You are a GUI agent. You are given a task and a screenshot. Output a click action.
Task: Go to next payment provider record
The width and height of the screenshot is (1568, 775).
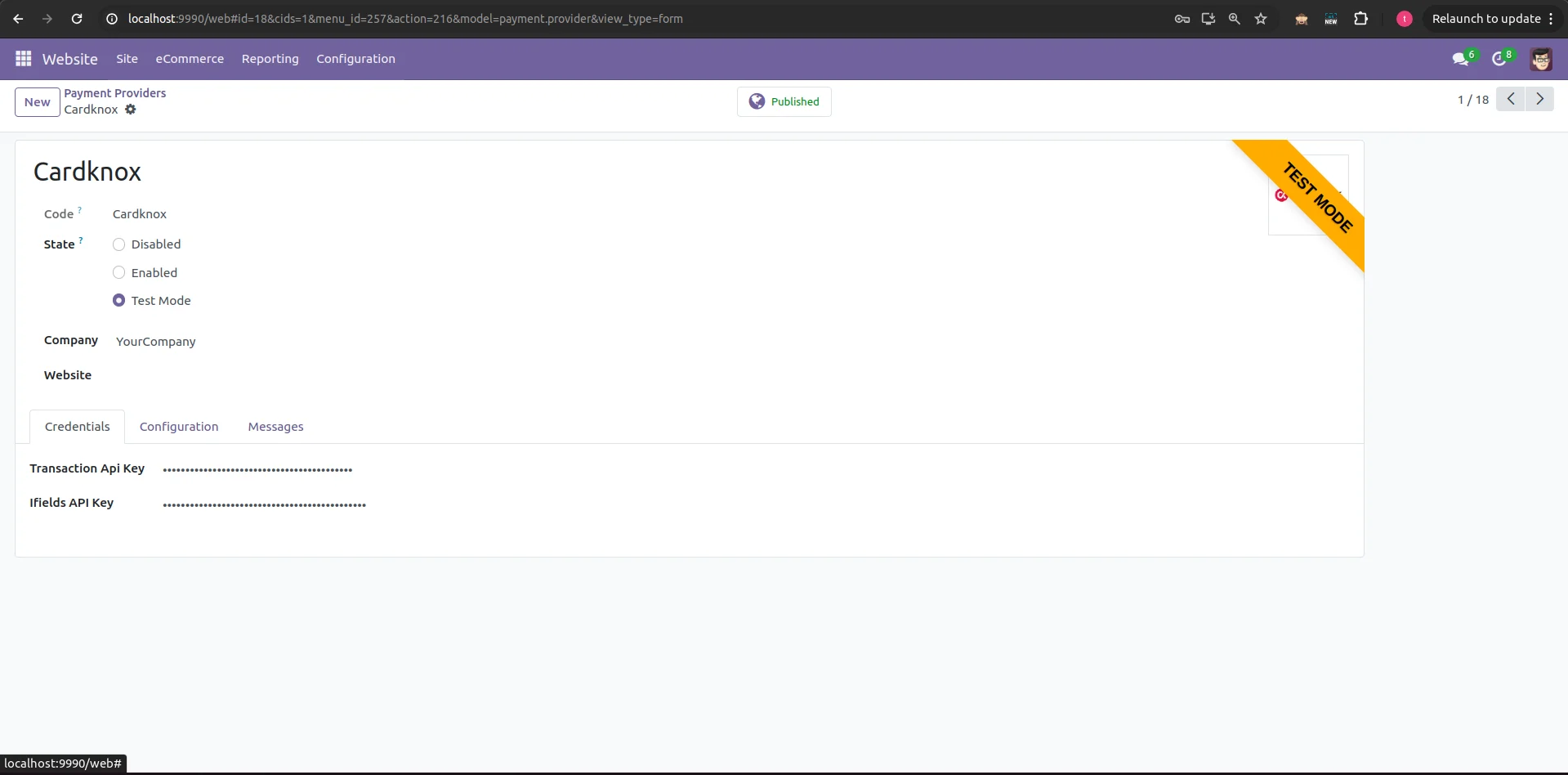[1539, 99]
